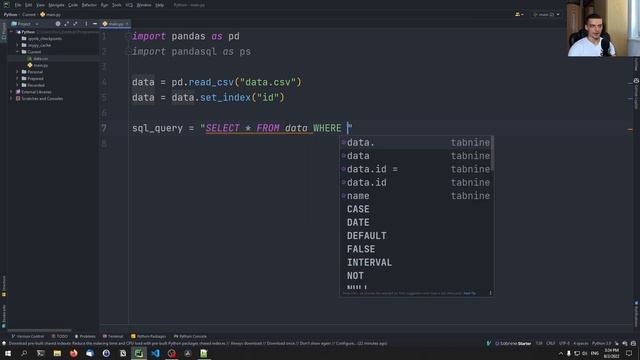Open the Tools menu
640x360 pixels.
116,5
